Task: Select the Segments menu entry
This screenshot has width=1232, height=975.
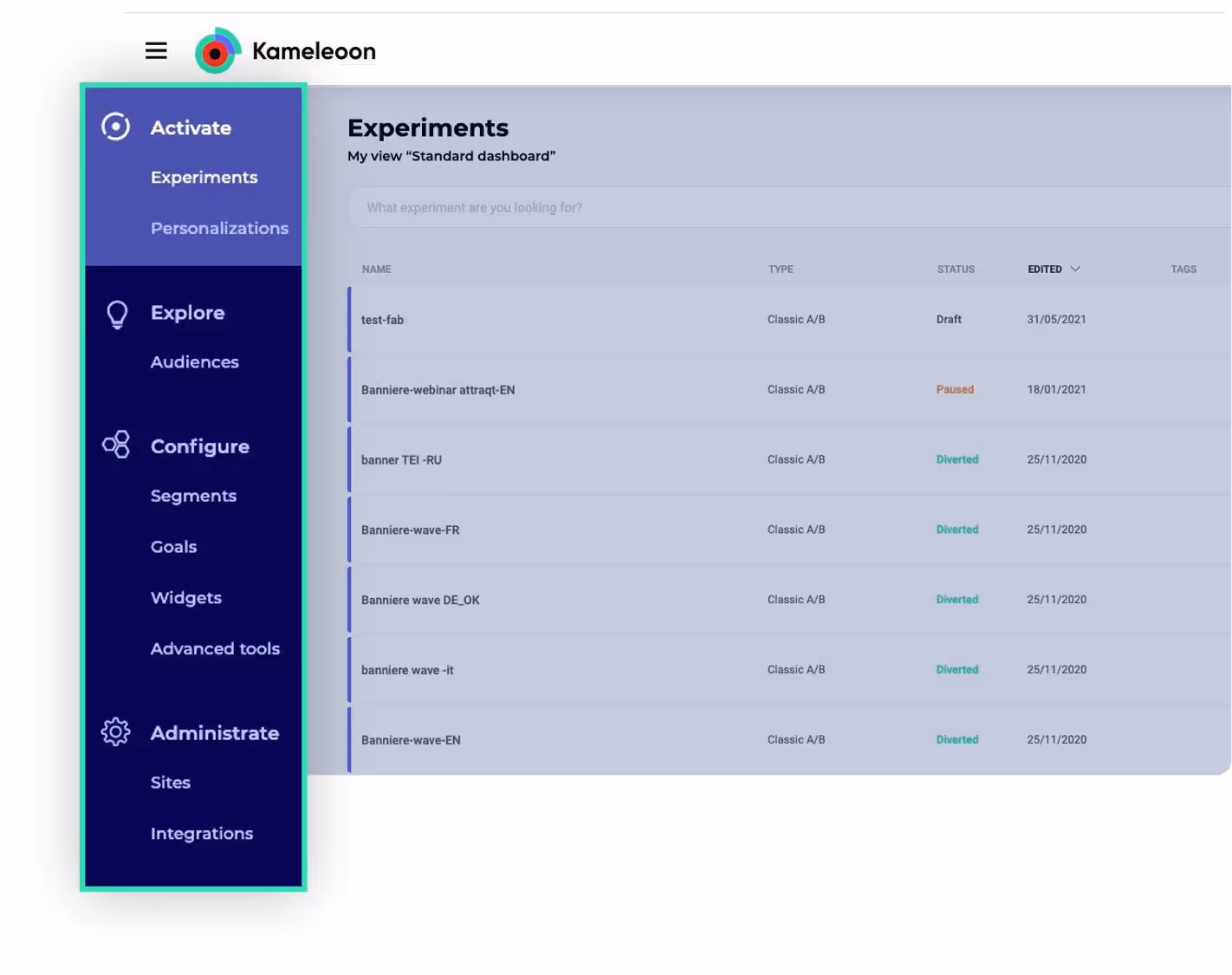Action: point(193,495)
